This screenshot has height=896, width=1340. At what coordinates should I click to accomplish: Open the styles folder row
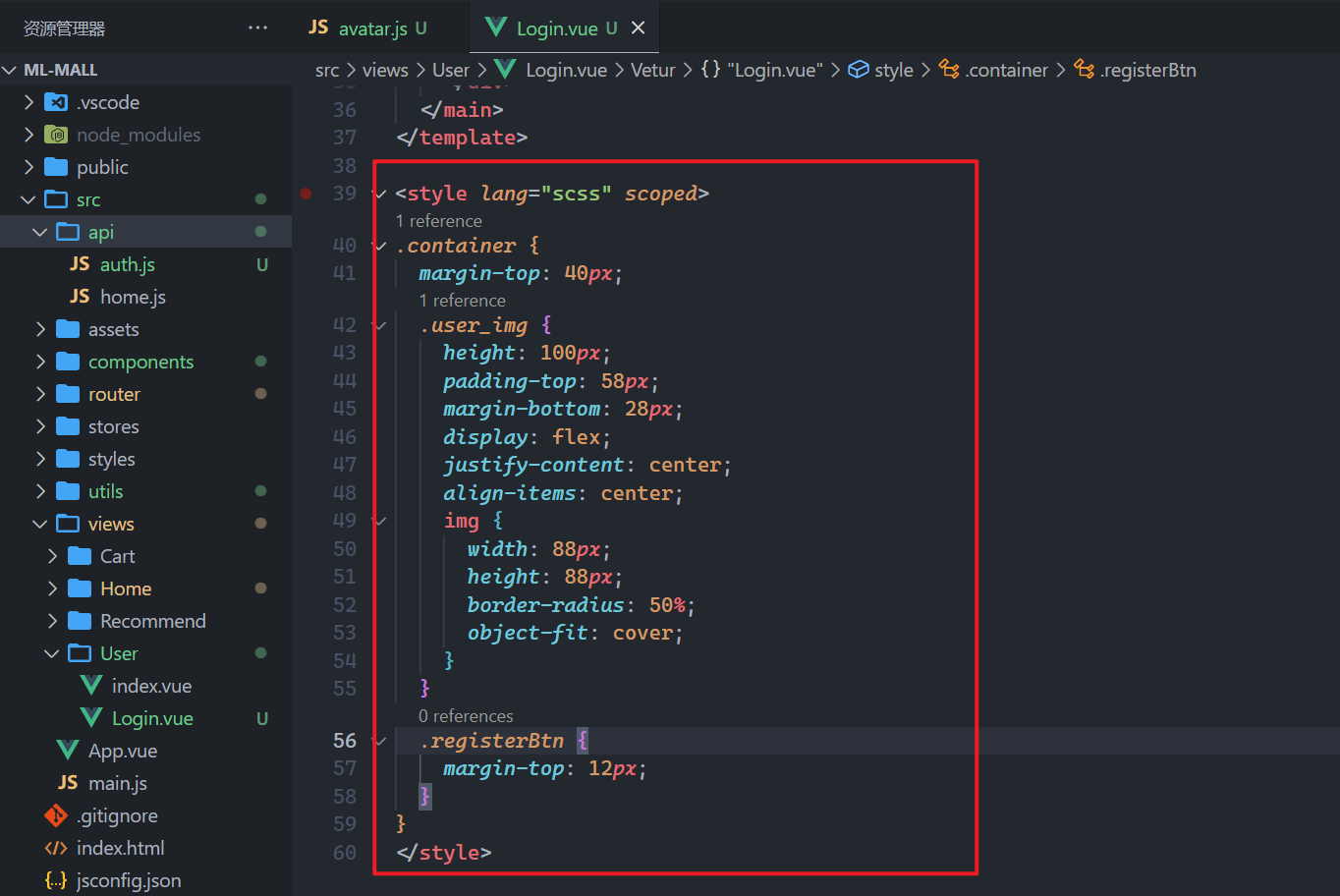[x=145, y=459]
